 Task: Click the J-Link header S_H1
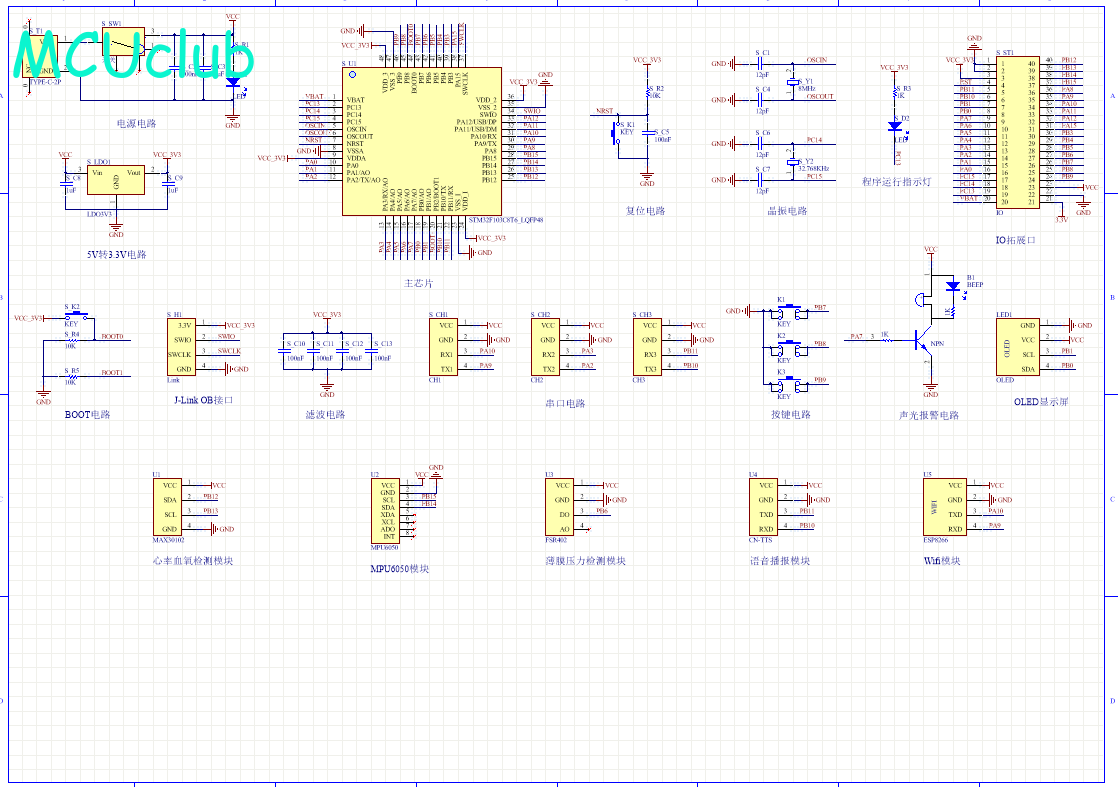tap(181, 347)
